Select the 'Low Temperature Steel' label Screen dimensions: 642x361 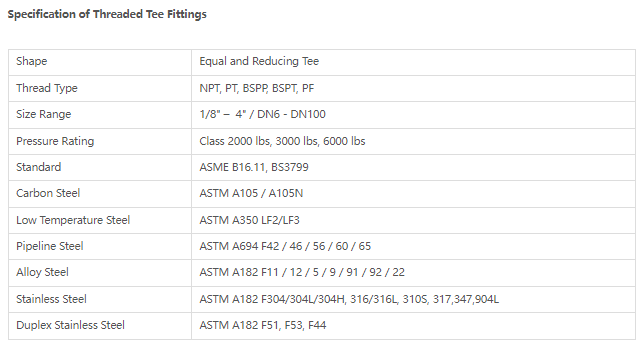(x=73, y=220)
